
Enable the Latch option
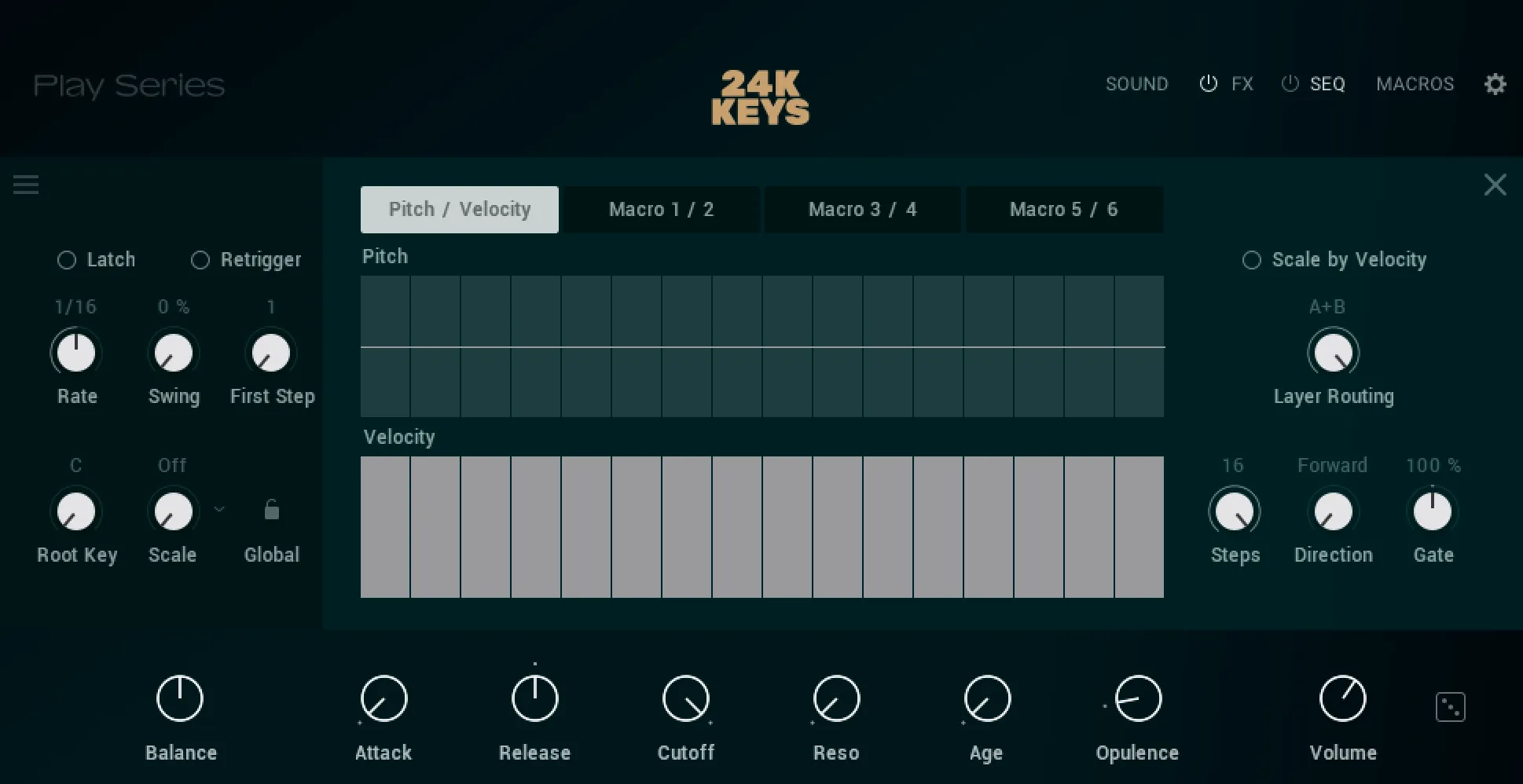pos(66,259)
